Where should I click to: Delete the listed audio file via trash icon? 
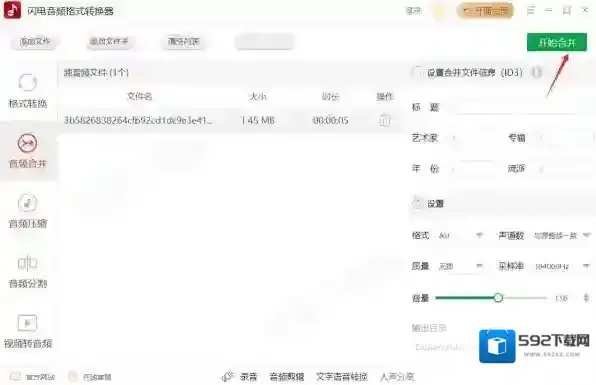[385, 120]
